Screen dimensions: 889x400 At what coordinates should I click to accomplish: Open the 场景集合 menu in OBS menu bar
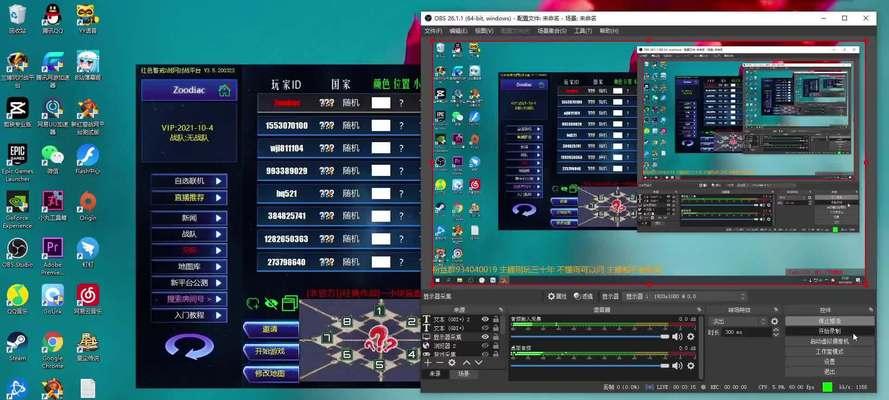552,31
